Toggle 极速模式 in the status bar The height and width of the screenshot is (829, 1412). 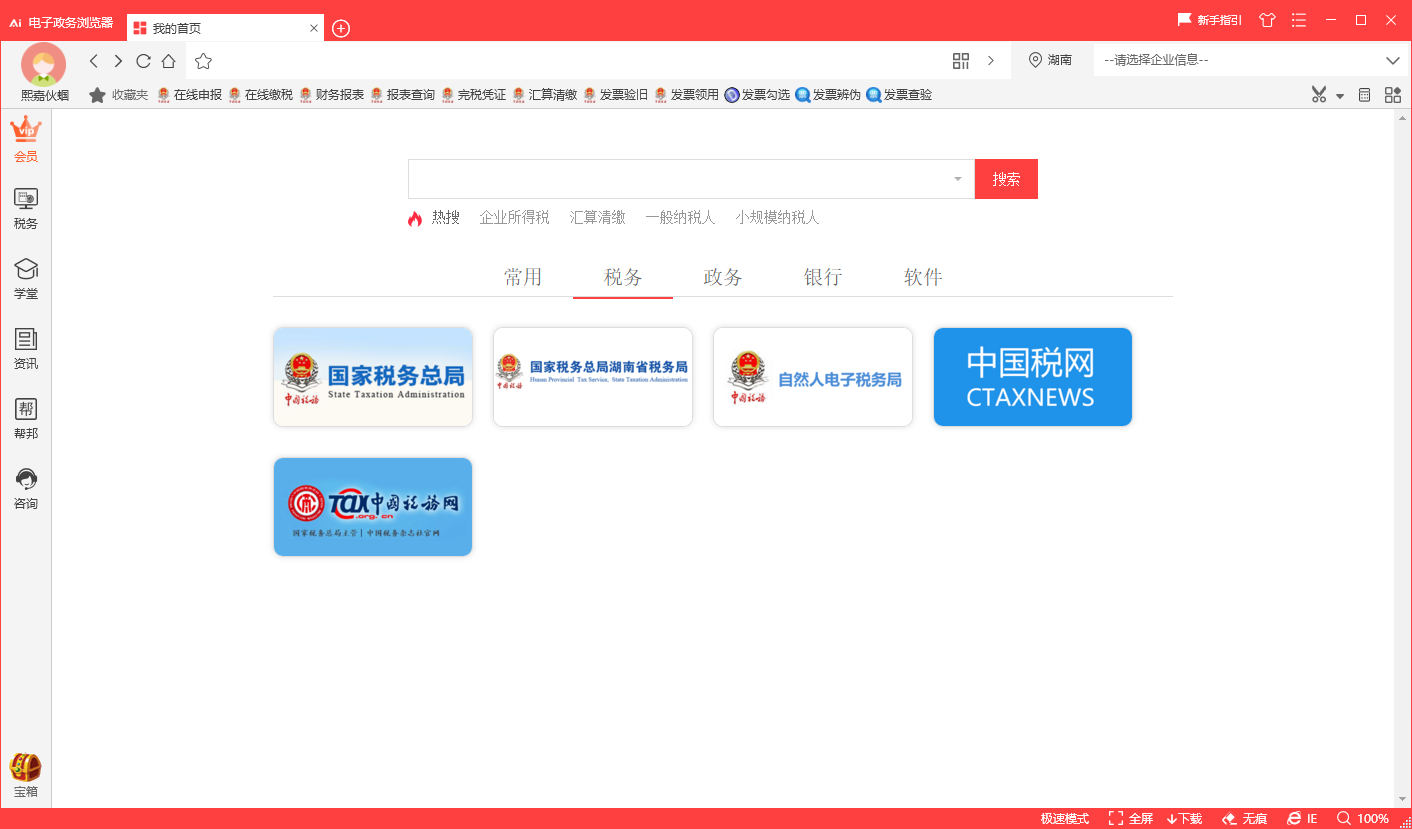click(1065, 818)
